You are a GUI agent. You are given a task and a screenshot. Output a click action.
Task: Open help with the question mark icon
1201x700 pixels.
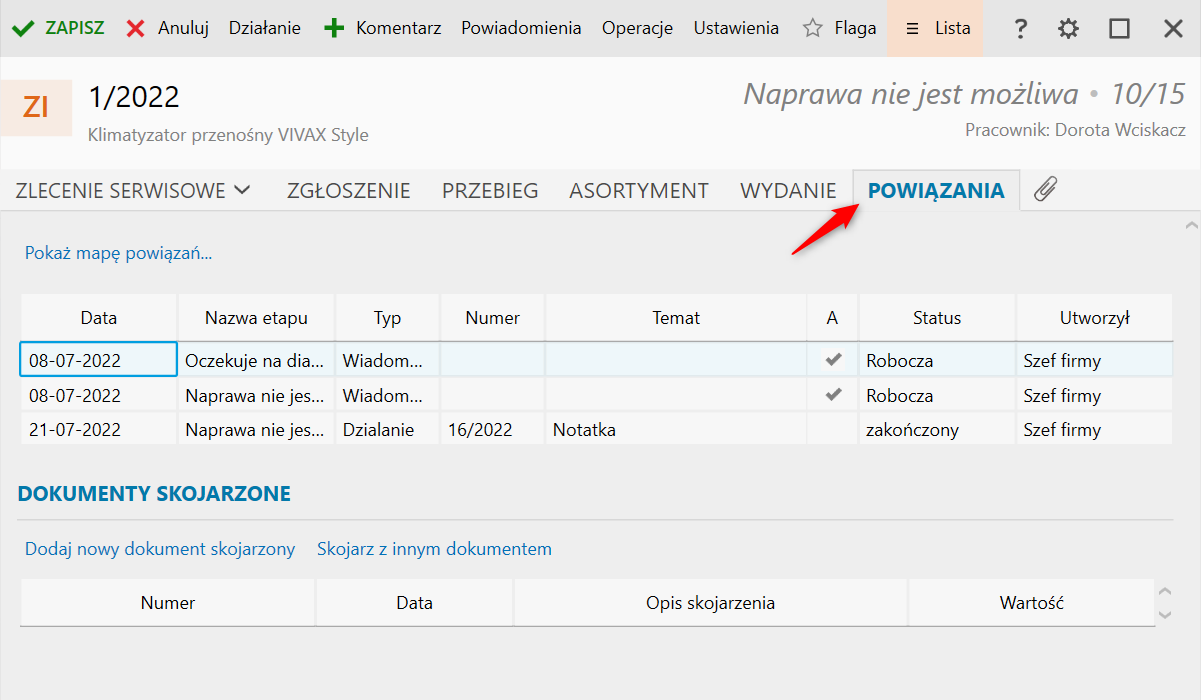(1020, 29)
